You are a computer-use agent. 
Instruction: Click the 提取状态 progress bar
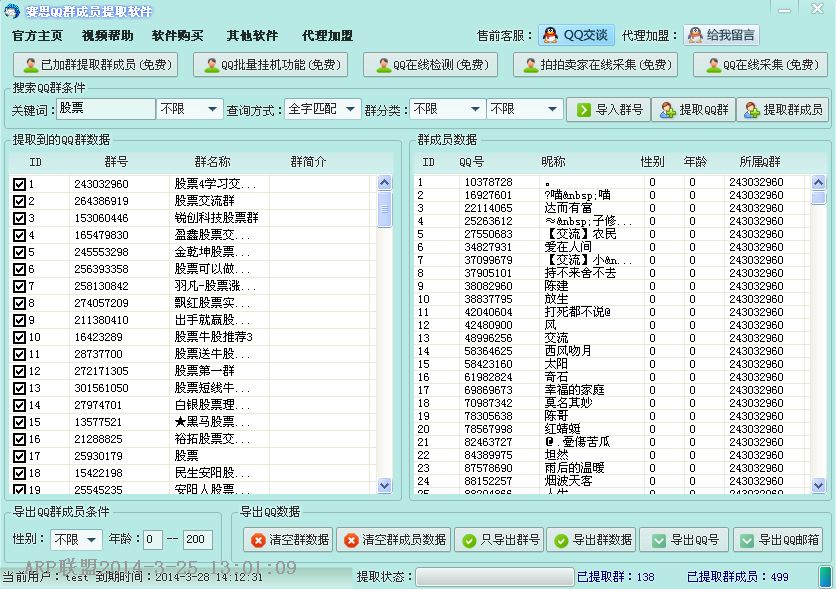point(495,577)
